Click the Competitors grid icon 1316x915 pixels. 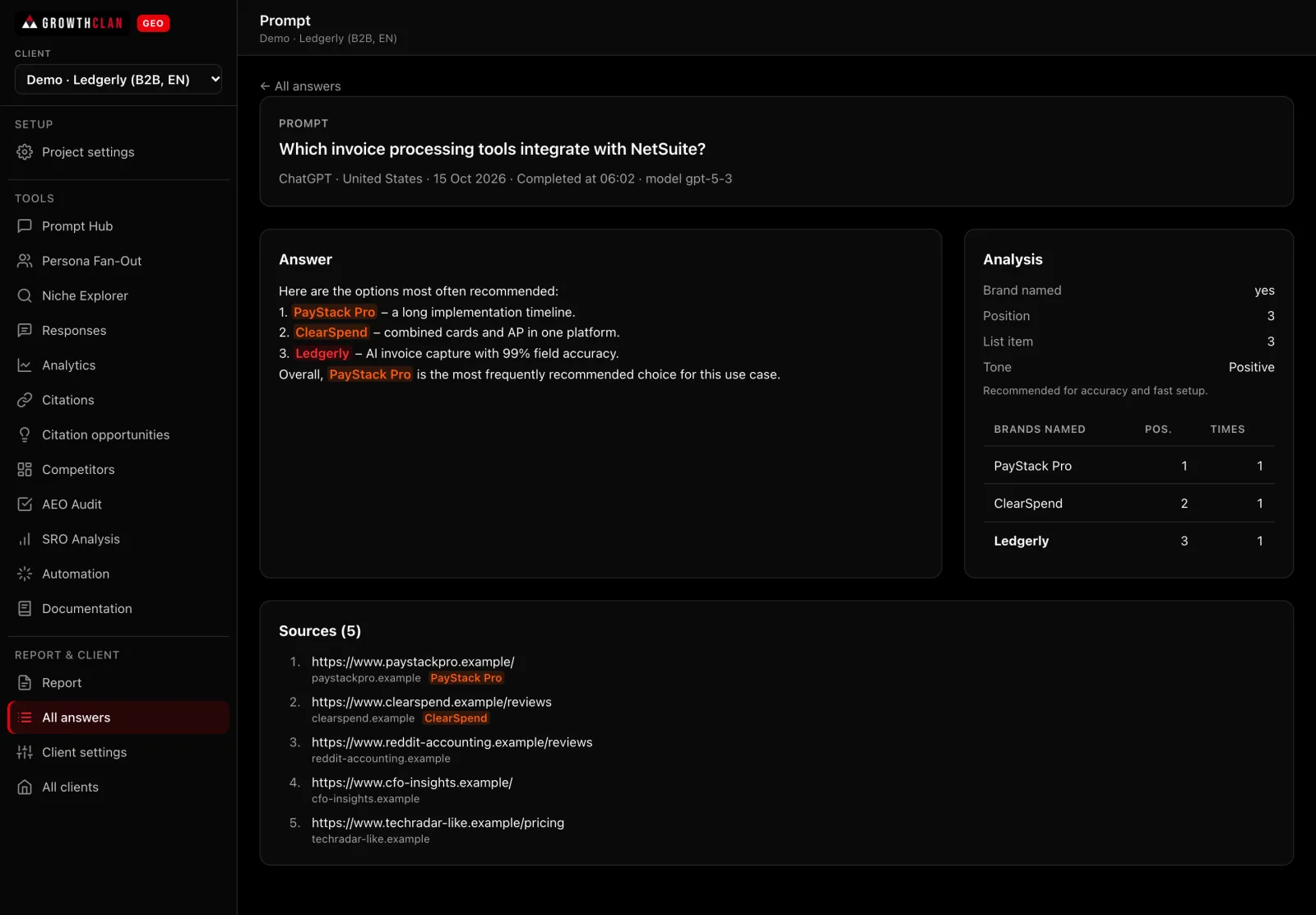25,469
